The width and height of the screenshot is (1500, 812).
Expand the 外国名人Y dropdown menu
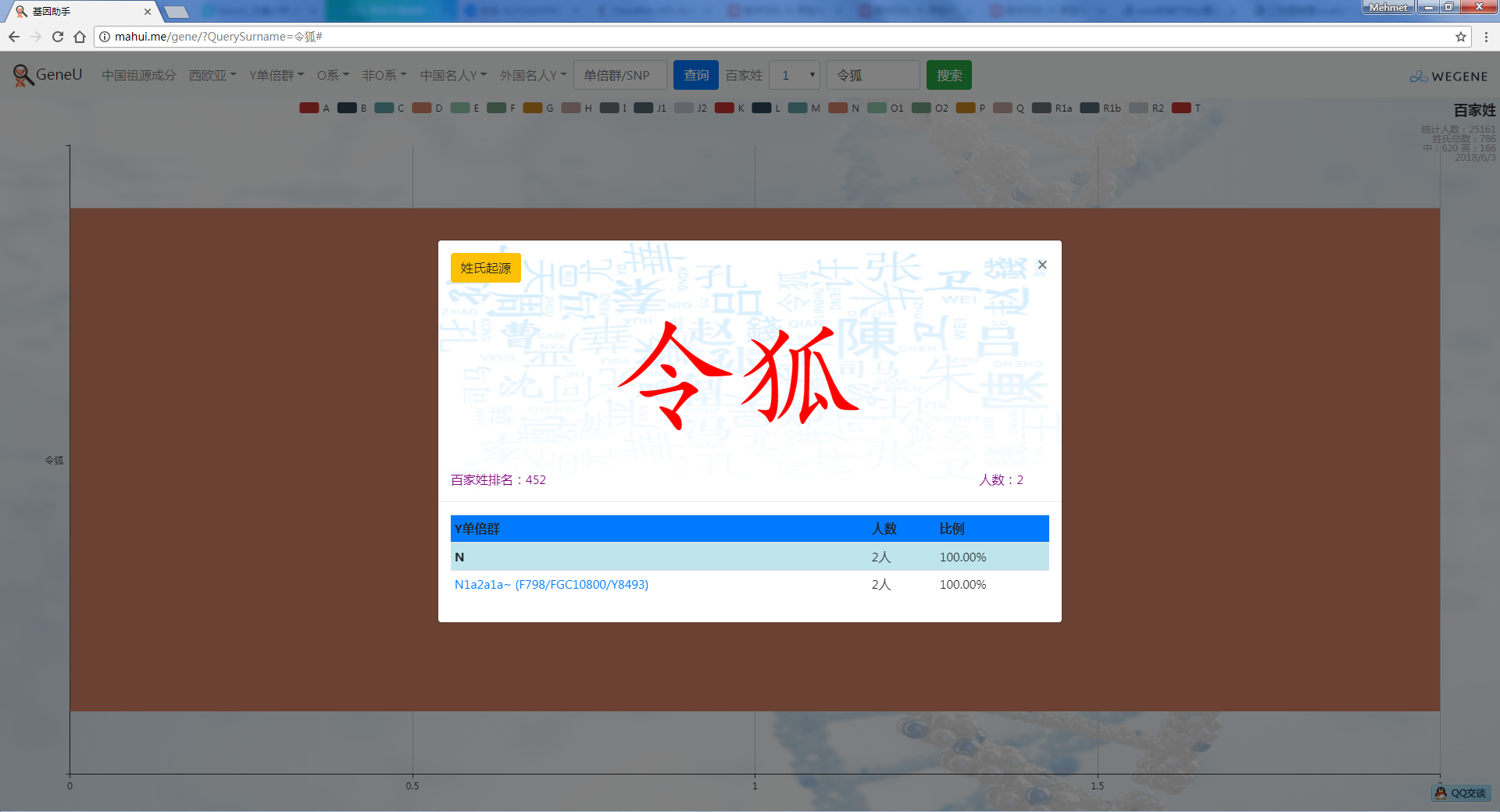533,75
